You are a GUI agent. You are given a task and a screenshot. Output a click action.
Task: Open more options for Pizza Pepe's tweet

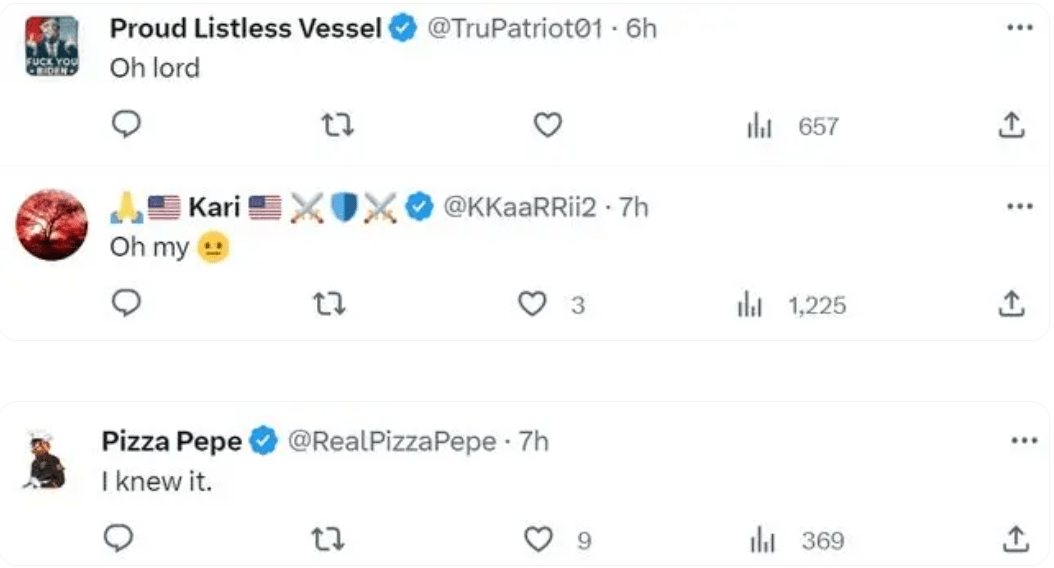[x=1024, y=440]
